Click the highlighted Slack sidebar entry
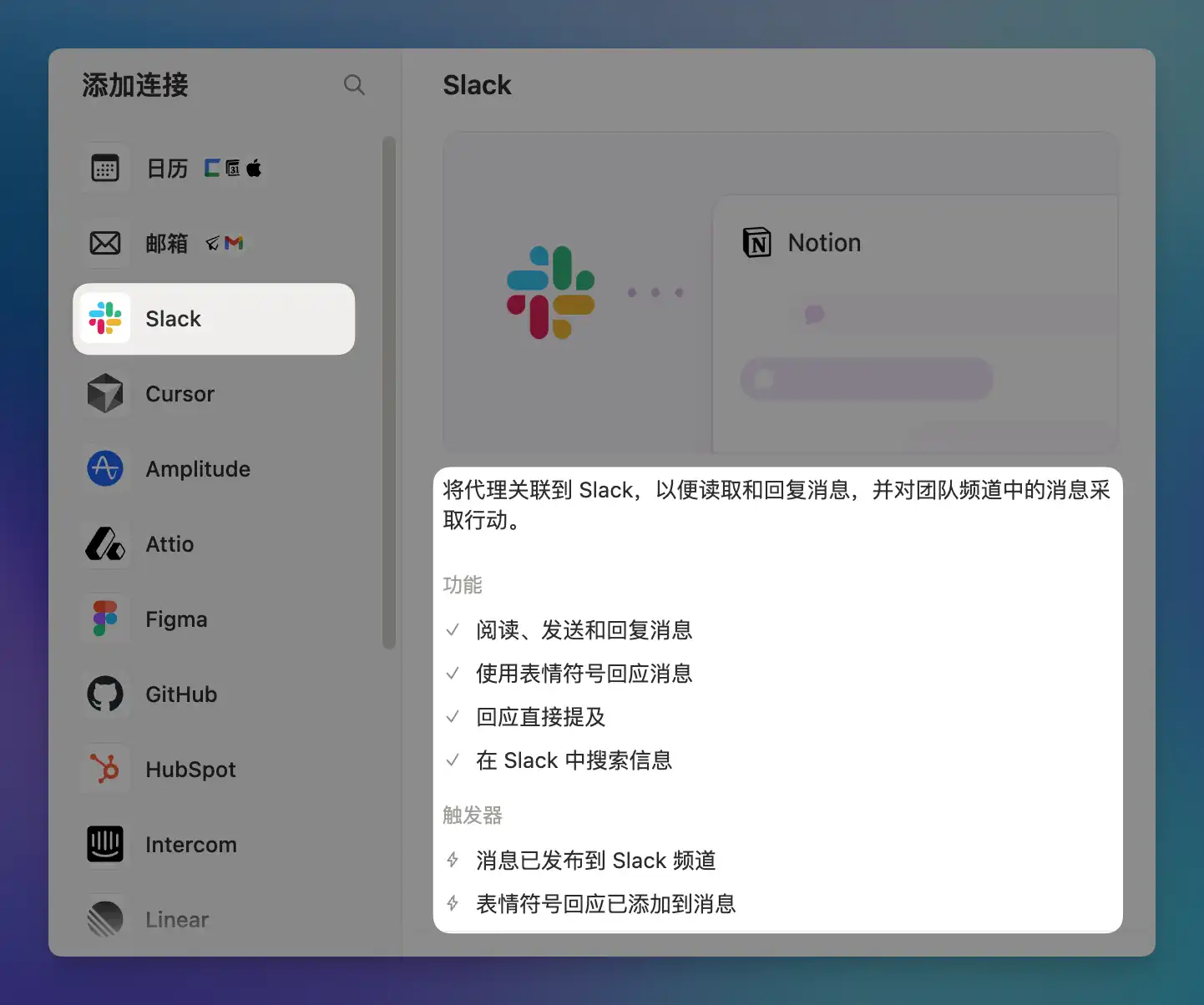This screenshot has width=1204, height=1005. (x=214, y=319)
